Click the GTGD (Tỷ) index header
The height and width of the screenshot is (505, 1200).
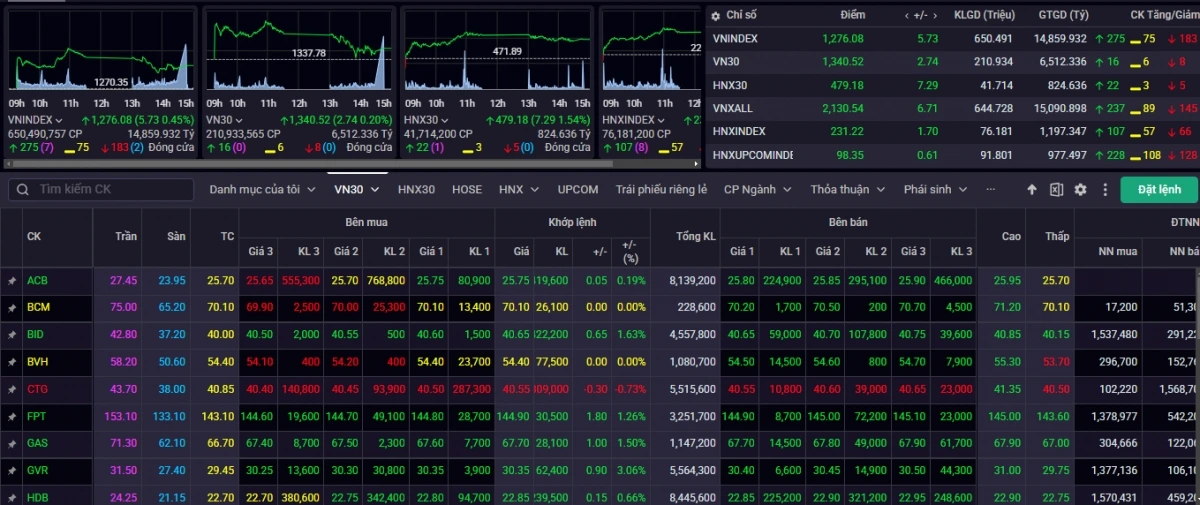[1063, 15]
